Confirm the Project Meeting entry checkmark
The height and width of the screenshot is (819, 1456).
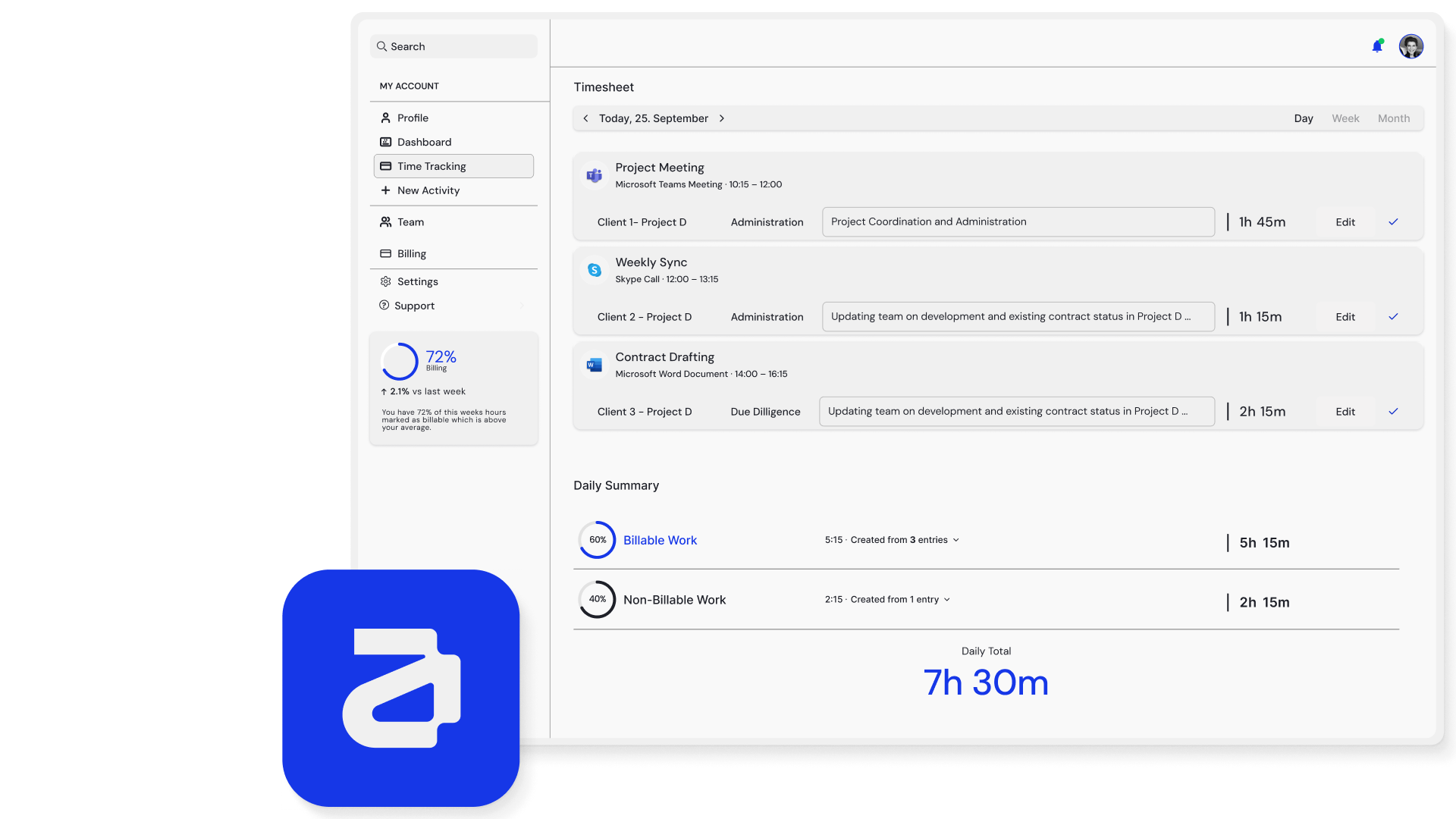1393,222
